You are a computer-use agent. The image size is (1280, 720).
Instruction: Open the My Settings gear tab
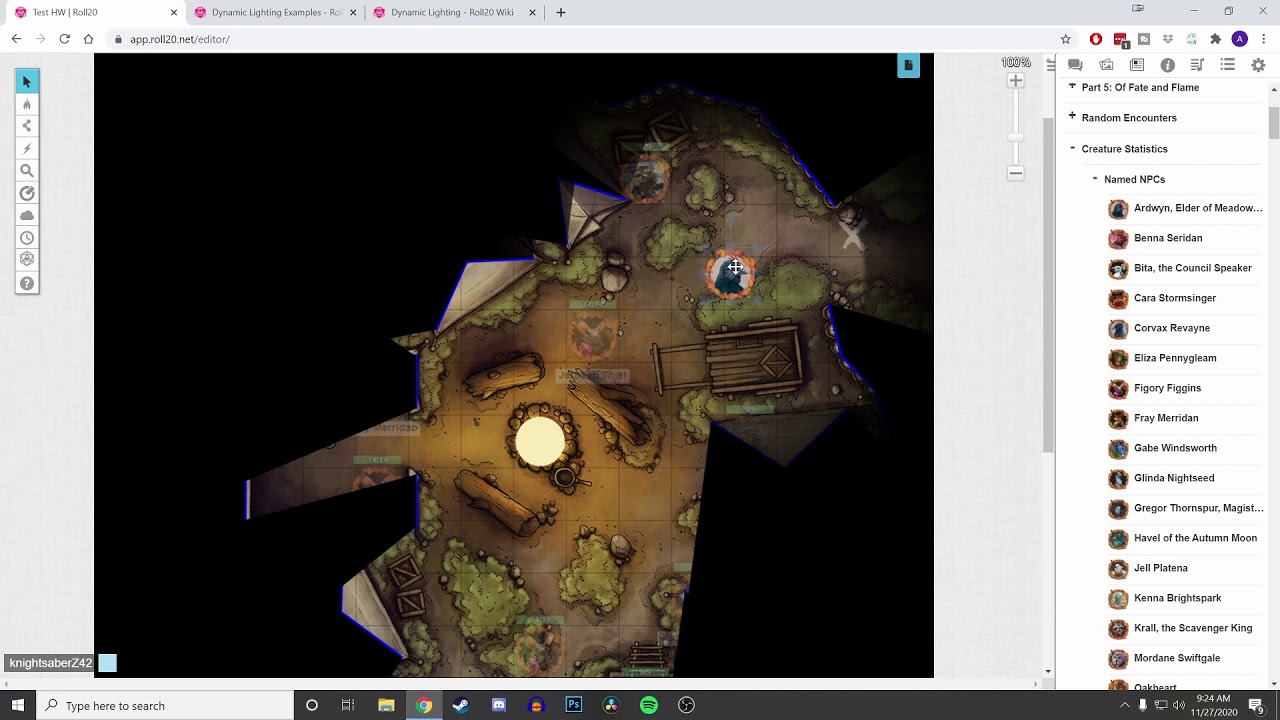[x=1258, y=65]
